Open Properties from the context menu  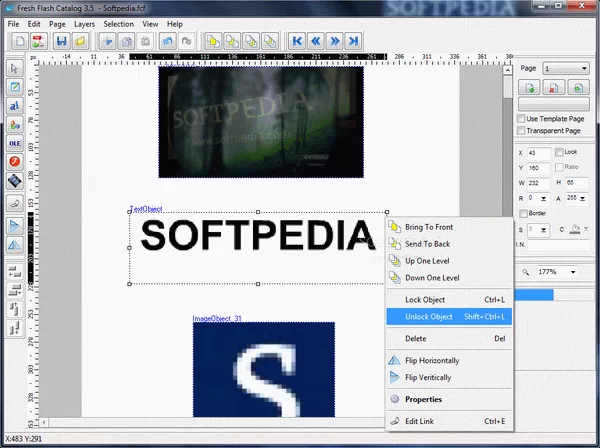point(449,399)
